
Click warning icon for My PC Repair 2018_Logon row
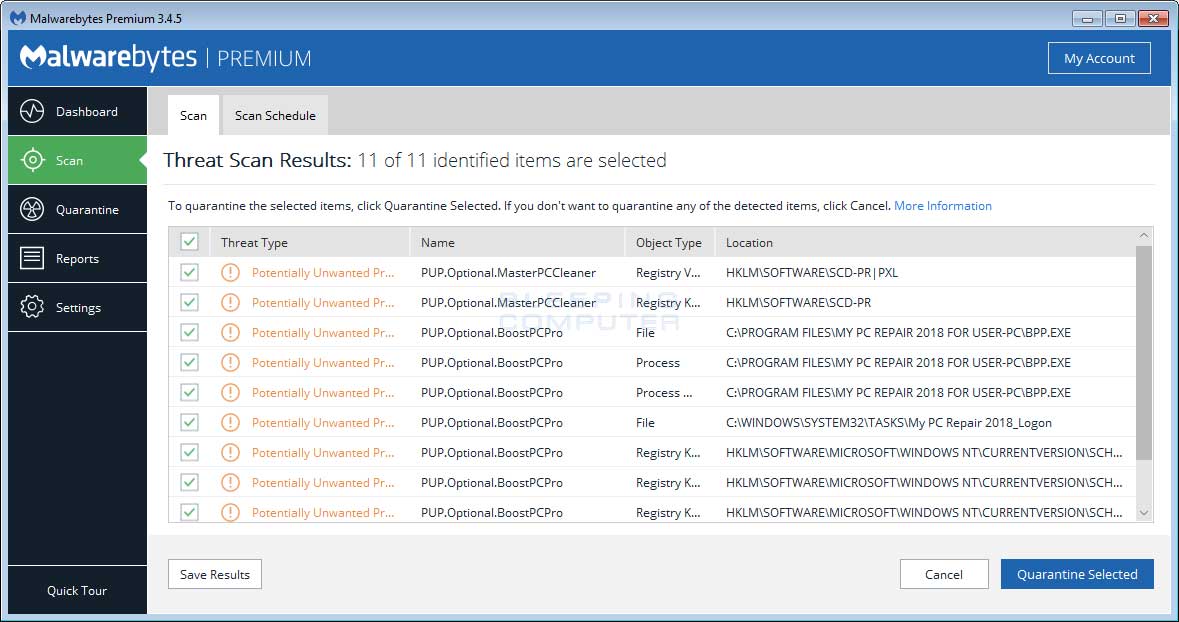[230, 422]
